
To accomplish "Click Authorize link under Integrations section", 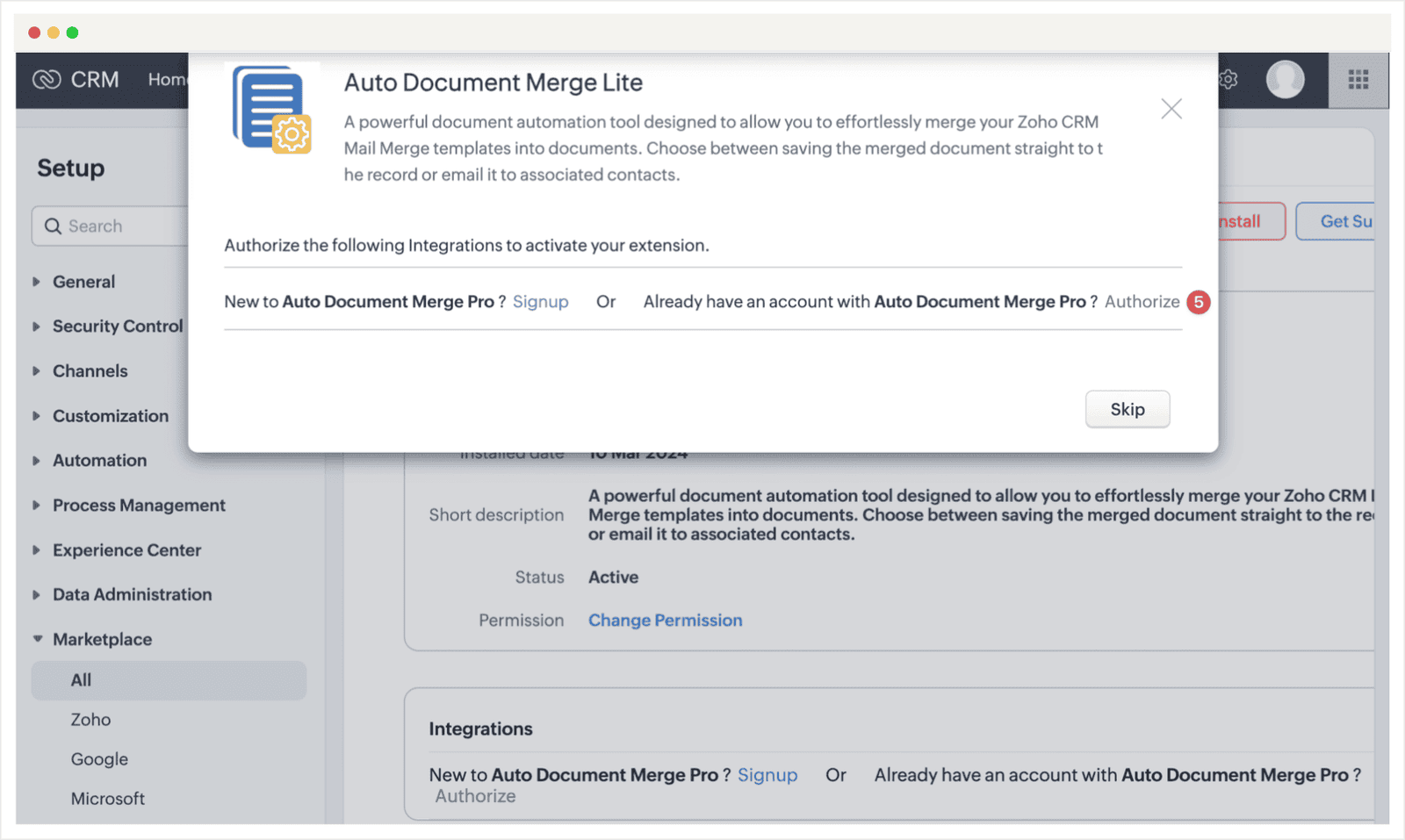I will (476, 796).
